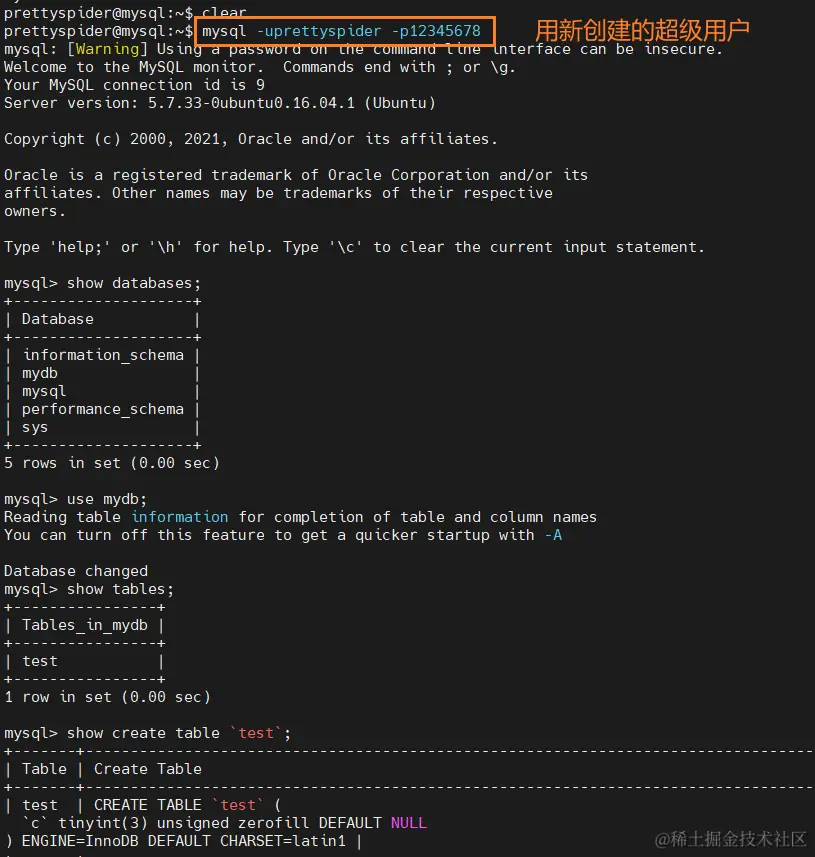
Task: Select the mysql database in the list
Action: [x=43, y=390]
